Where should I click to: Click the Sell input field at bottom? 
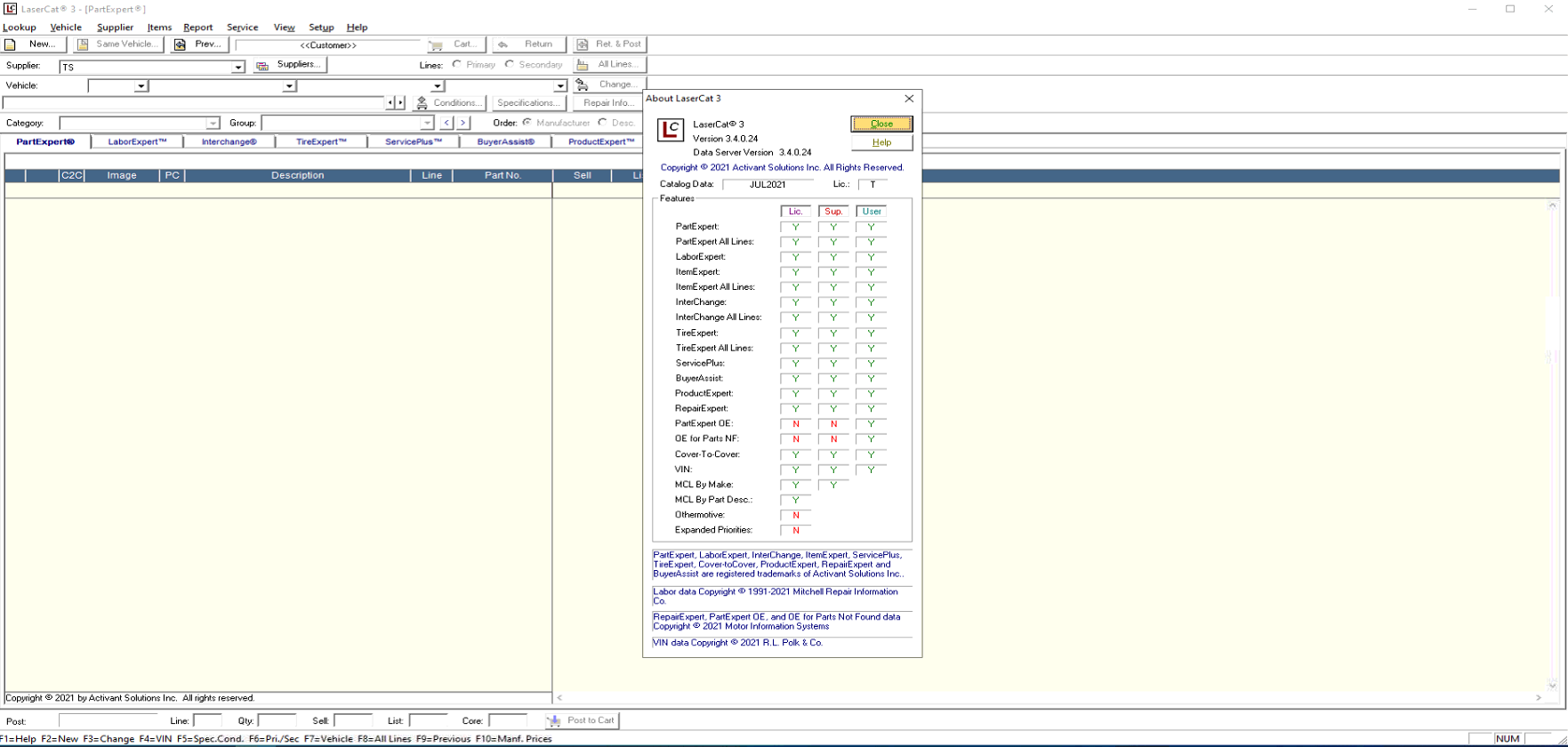pyautogui.click(x=353, y=721)
